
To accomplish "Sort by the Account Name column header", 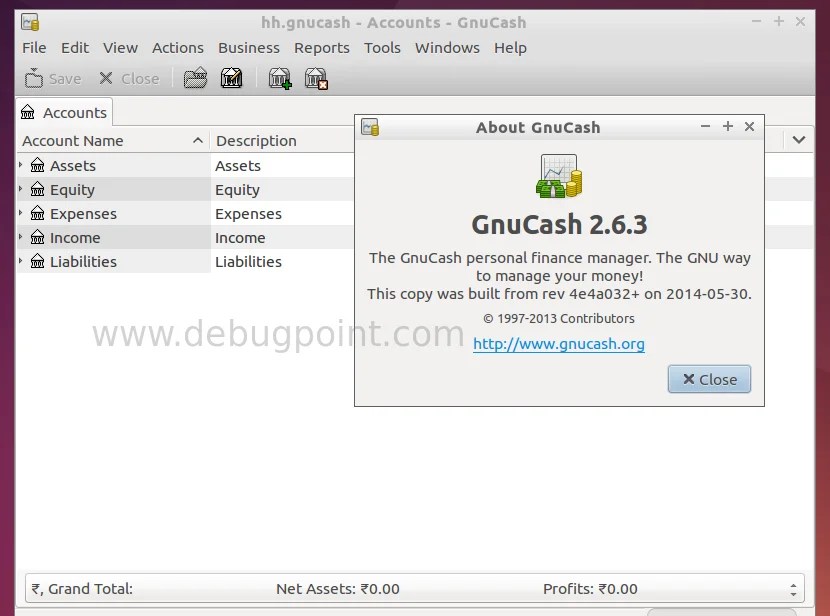I will pos(113,141).
